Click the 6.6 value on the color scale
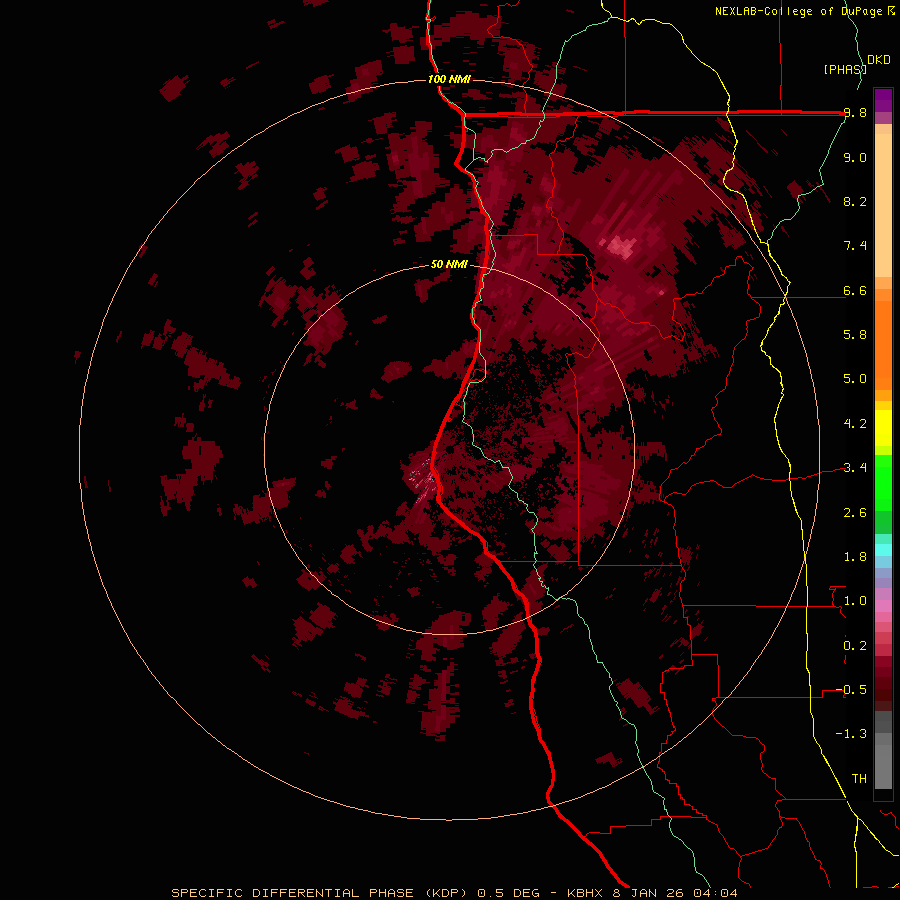Image resolution: width=900 pixels, height=900 pixels. pyautogui.click(x=855, y=290)
